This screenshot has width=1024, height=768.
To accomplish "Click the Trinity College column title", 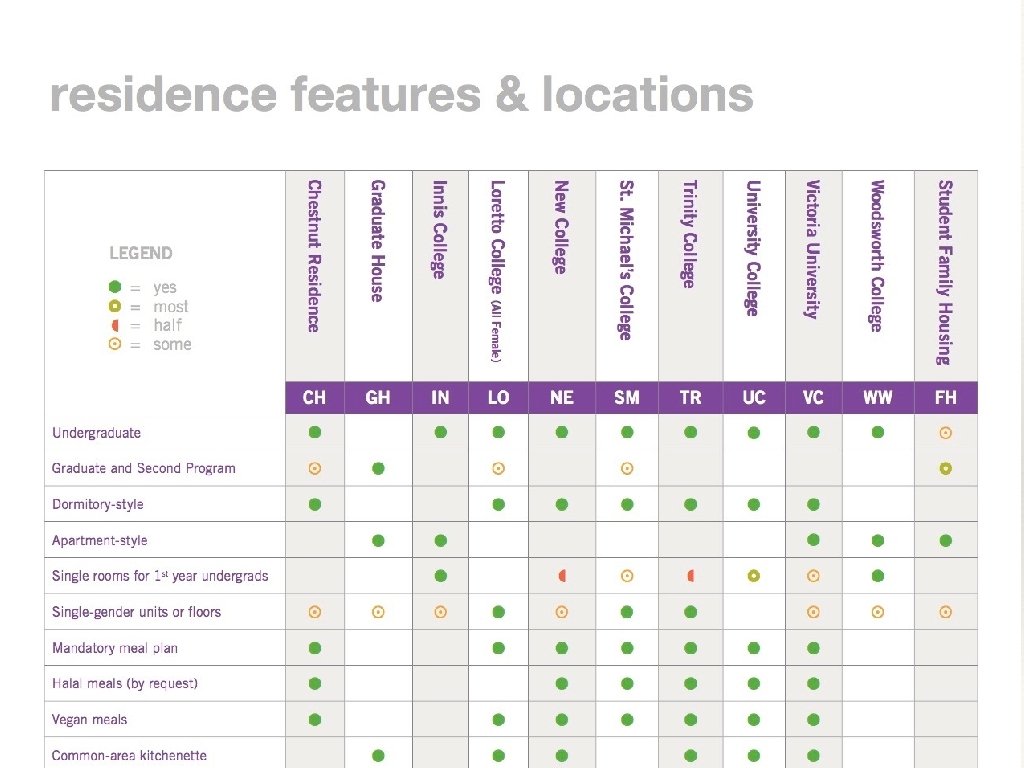I will tap(689, 234).
